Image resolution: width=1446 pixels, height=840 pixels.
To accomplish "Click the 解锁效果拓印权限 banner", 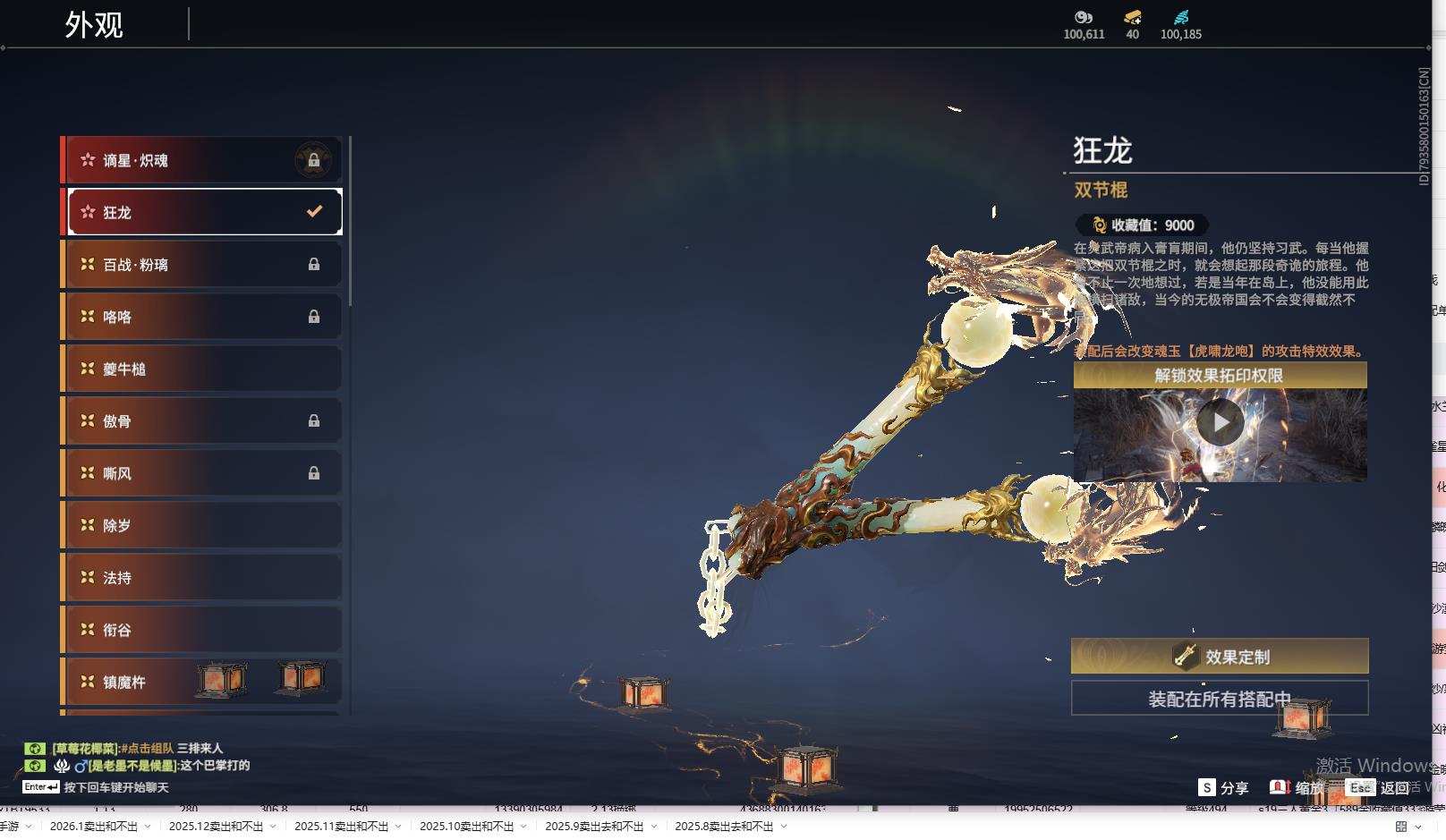I will tap(1221, 375).
